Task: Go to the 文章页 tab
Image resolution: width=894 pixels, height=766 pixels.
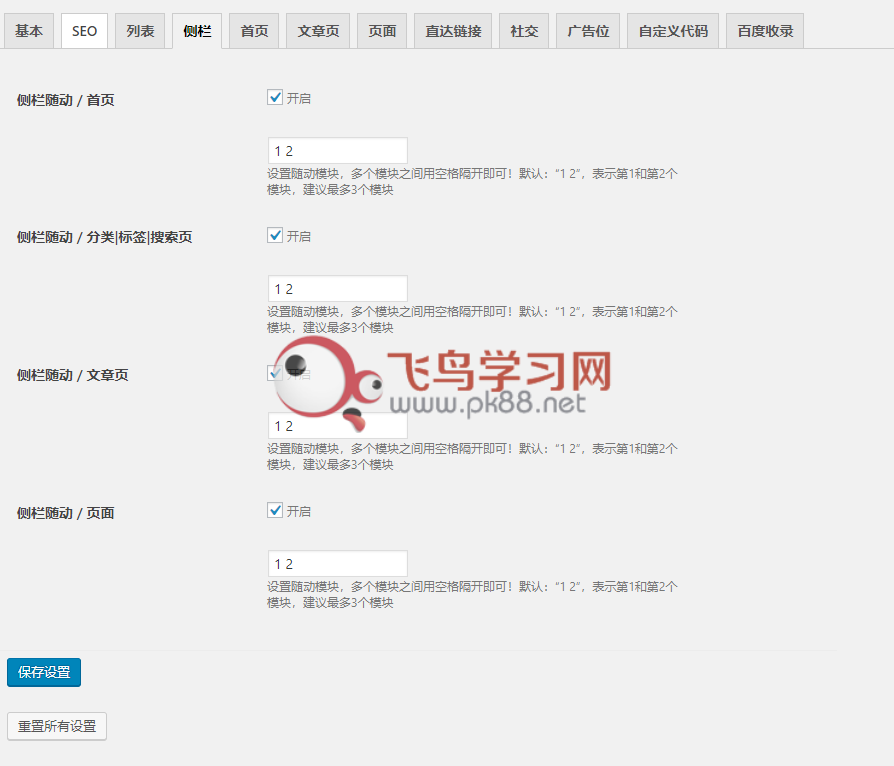Action: pyautogui.click(x=318, y=31)
